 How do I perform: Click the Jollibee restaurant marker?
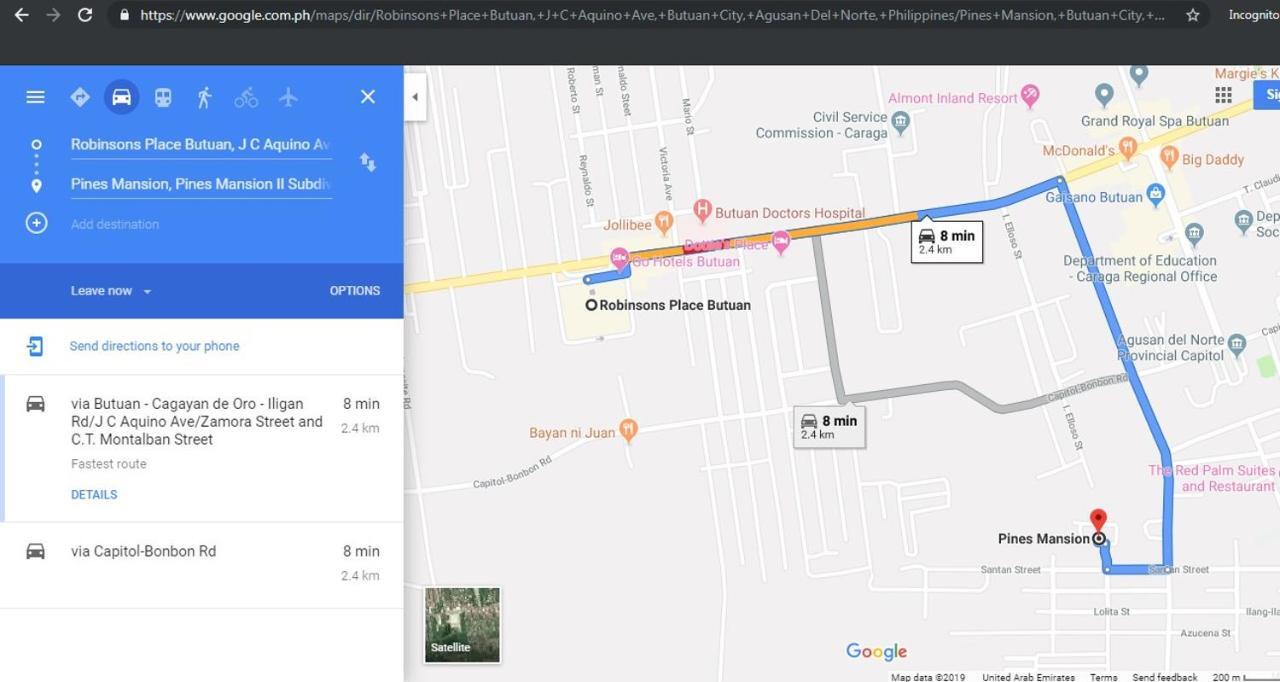pos(663,222)
